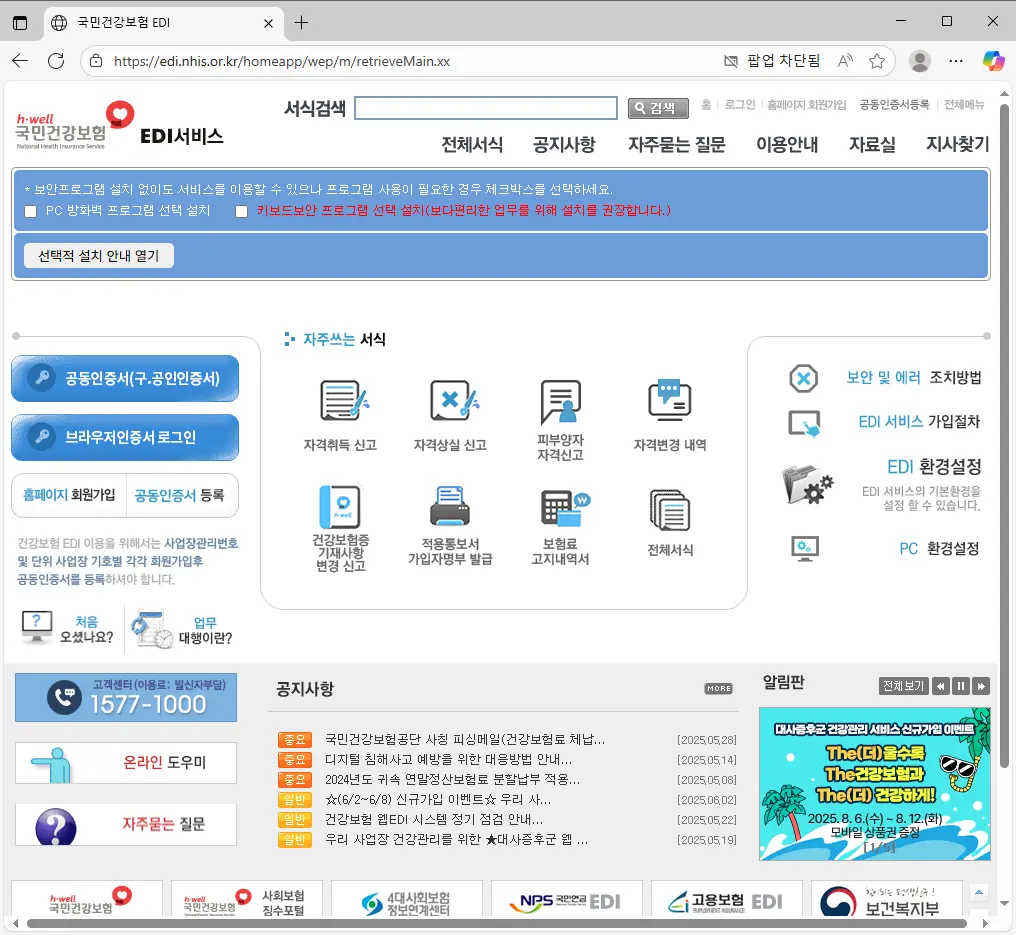Click the 온라인 도우미 pointing figure icon

(54, 765)
